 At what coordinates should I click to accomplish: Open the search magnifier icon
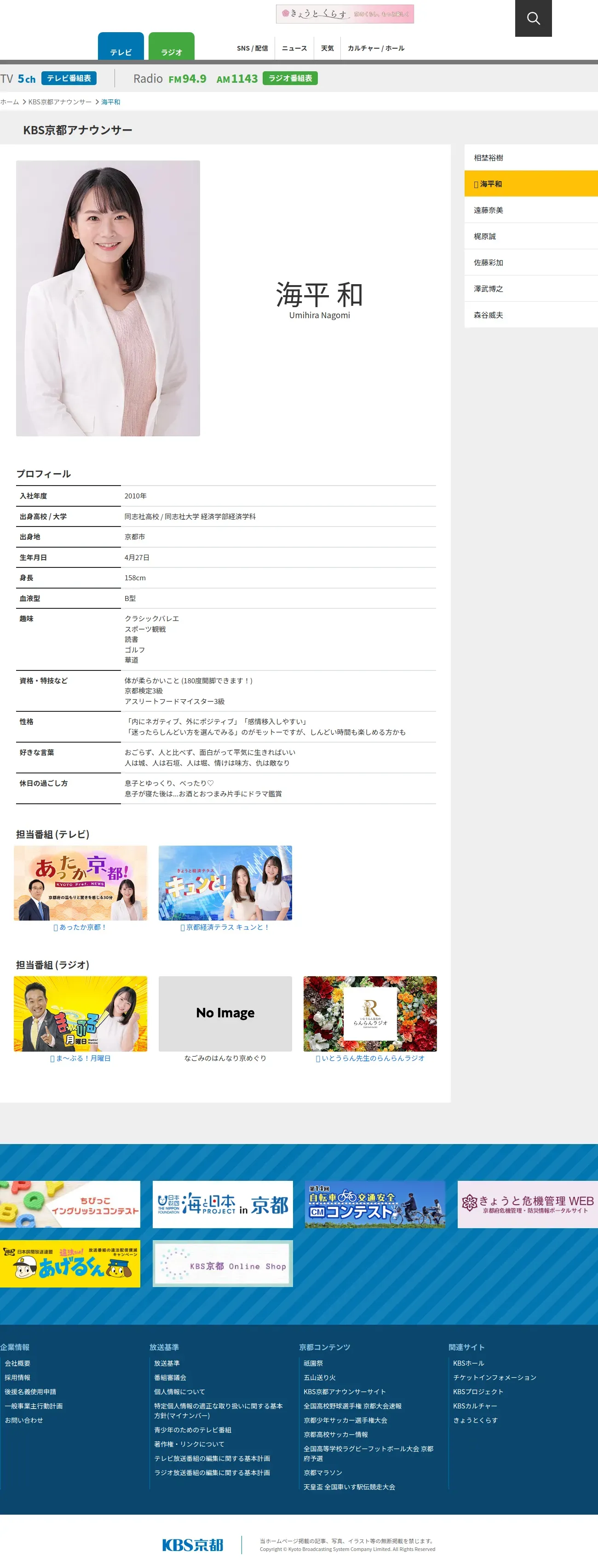[x=533, y=18]
